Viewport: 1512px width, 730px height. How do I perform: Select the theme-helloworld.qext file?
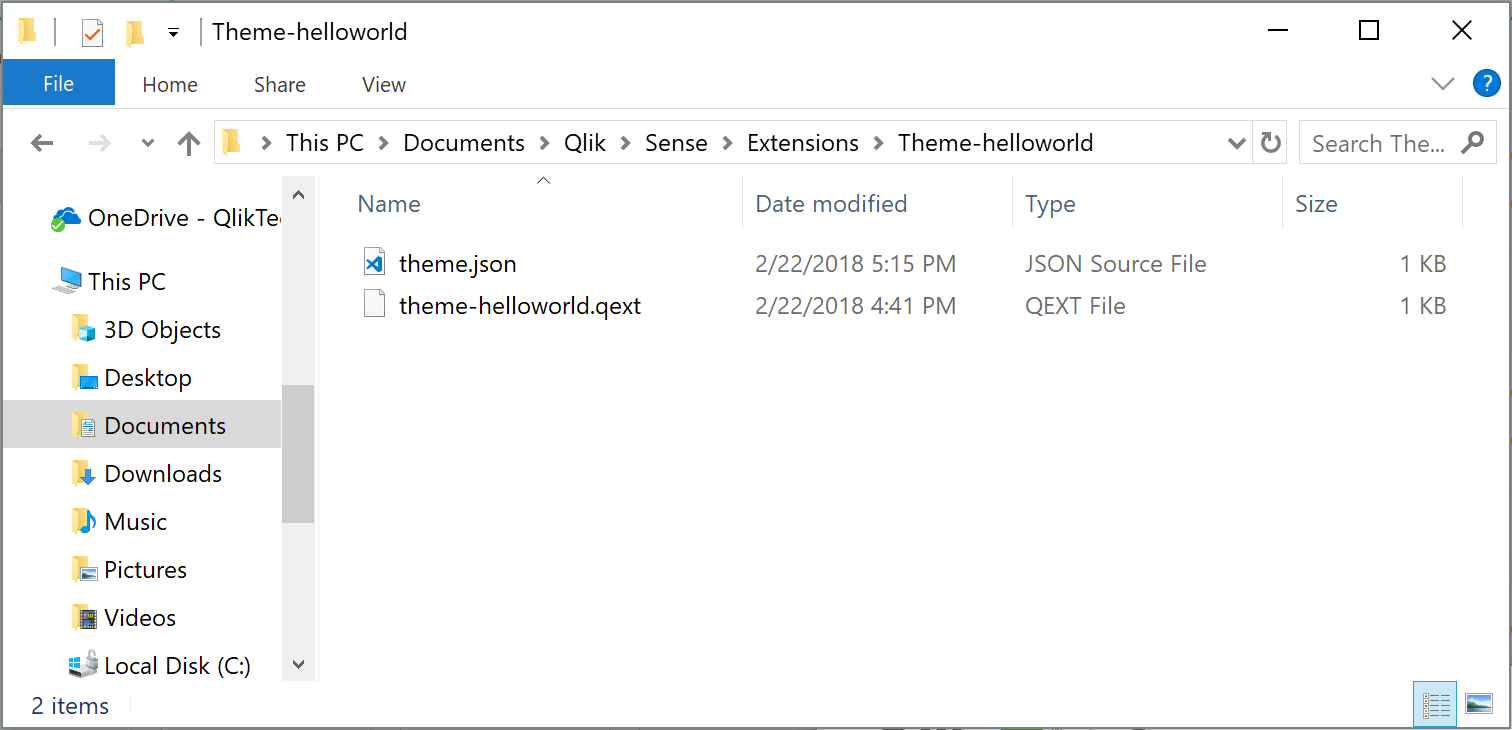[x=519, y=305]
